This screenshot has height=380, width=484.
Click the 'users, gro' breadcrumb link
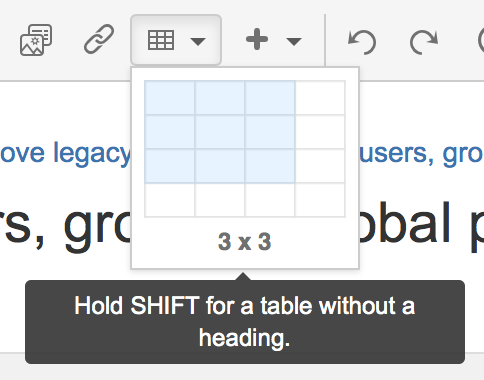(x=421, y=153)
